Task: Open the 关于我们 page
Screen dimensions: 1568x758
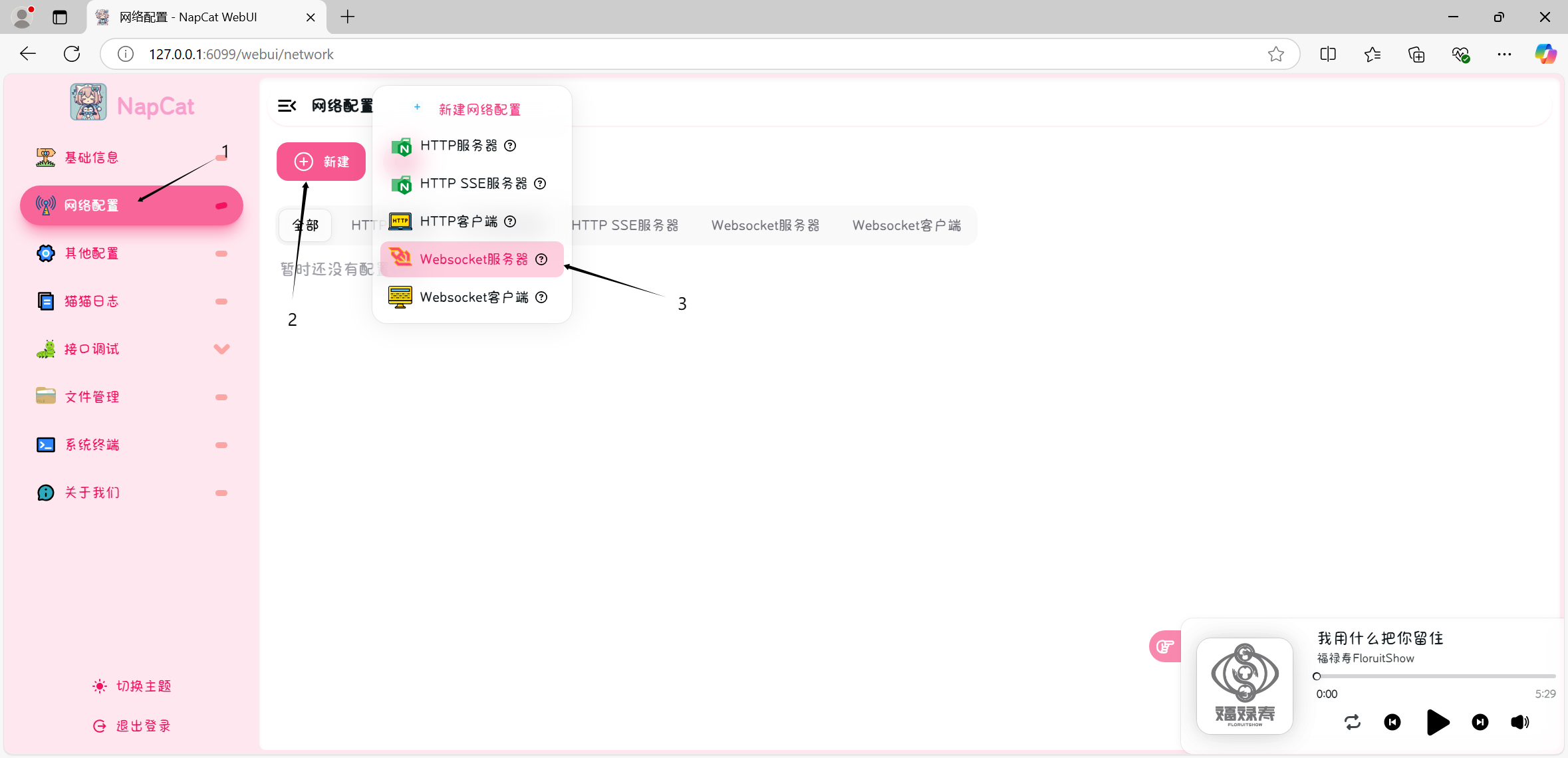Action: point(131,493)
